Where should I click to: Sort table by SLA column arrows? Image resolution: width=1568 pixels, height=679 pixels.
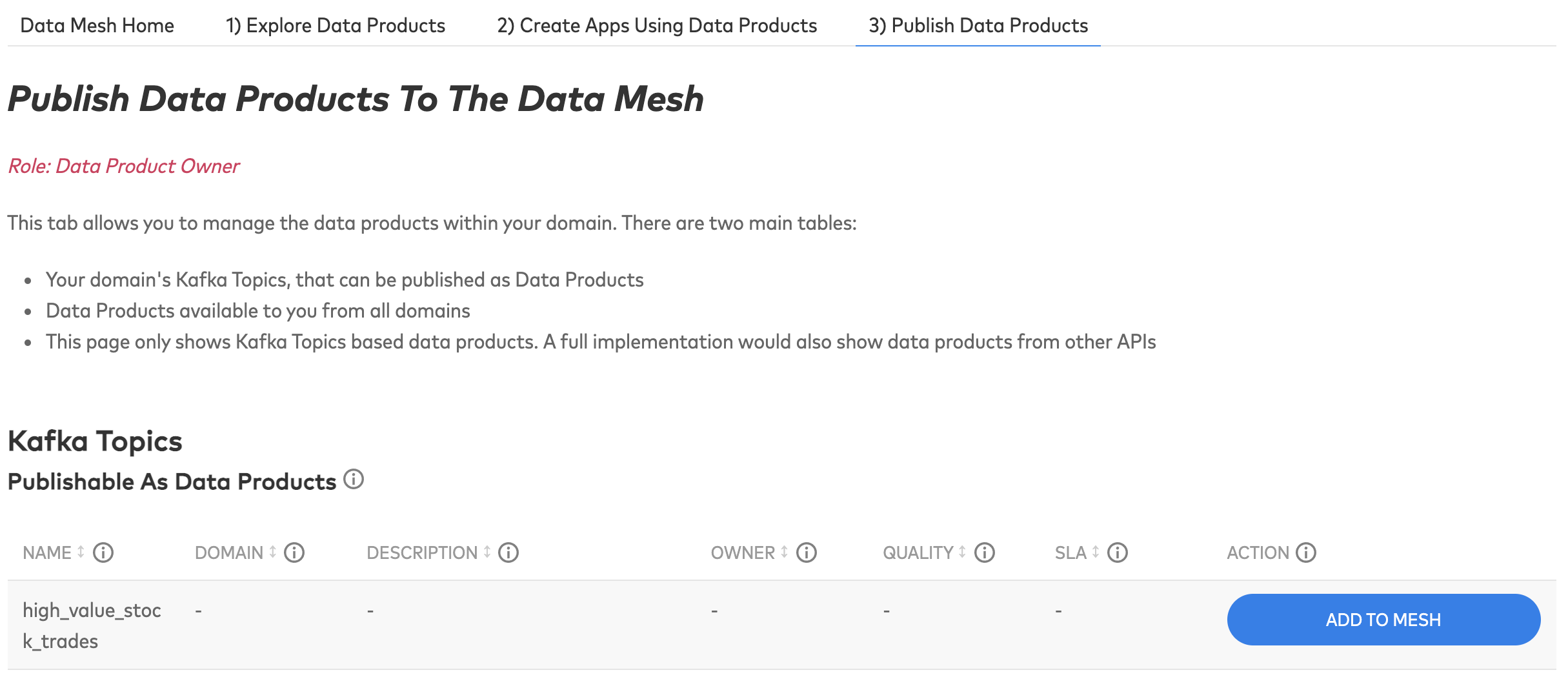click(1096, 552)
